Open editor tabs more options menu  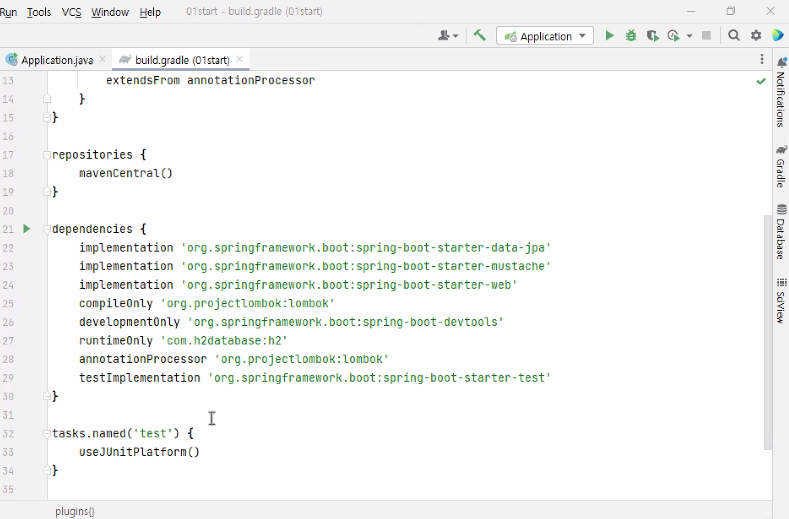762,59
